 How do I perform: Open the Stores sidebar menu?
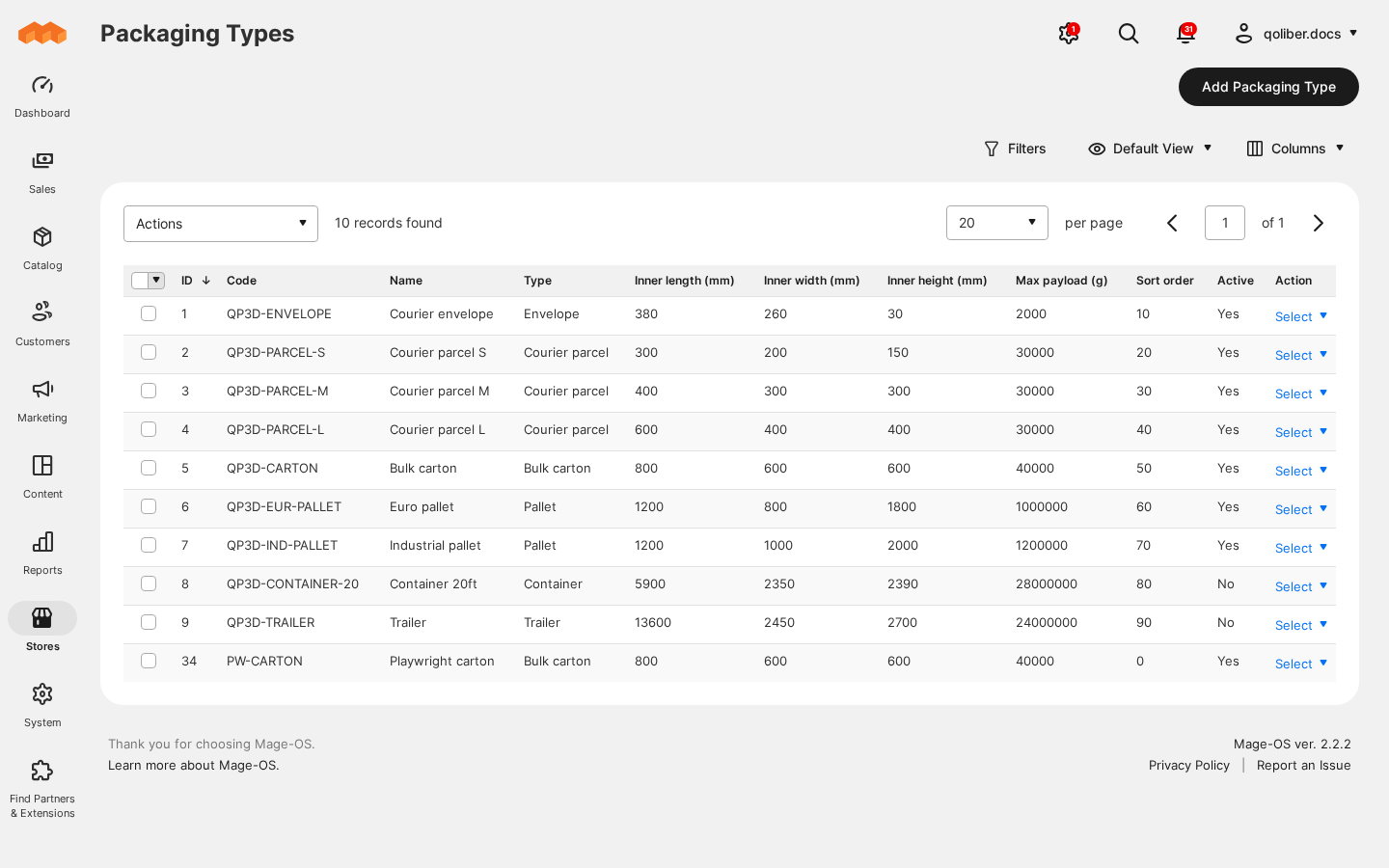tap(42, 630)
